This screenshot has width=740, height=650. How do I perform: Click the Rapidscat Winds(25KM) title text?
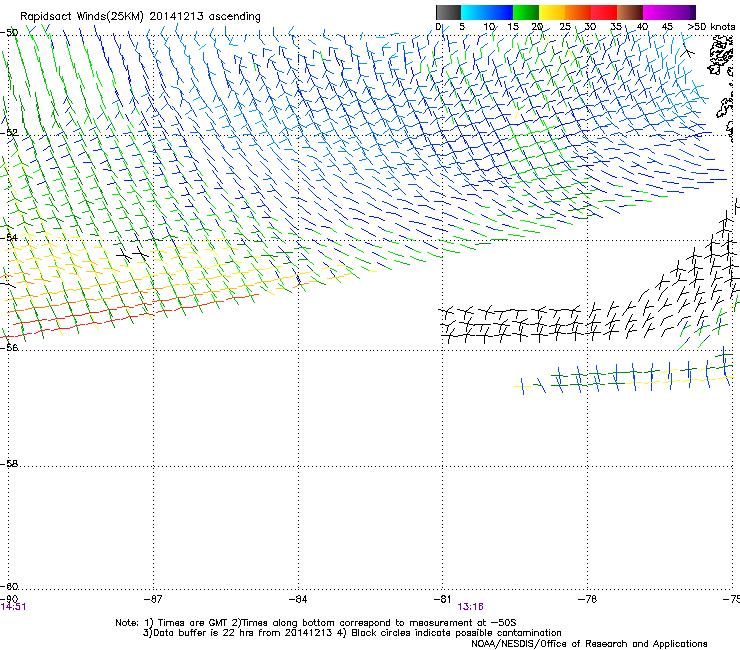[x=81, y=16]
